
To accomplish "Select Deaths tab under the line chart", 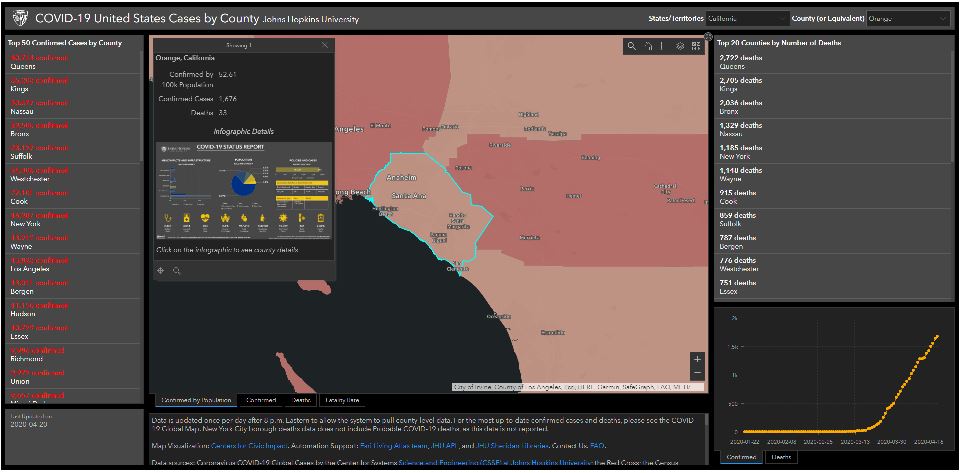I will (x=780, y=457).
